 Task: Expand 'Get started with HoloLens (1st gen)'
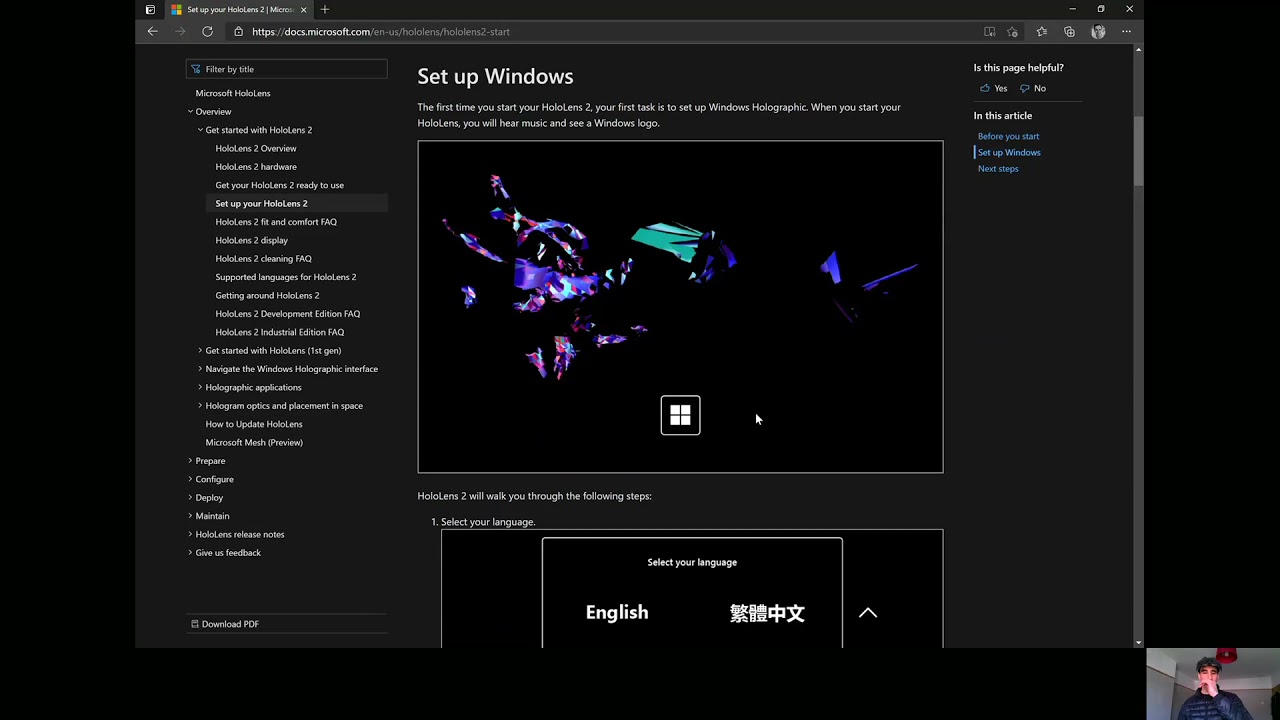[x=200, y=350]
